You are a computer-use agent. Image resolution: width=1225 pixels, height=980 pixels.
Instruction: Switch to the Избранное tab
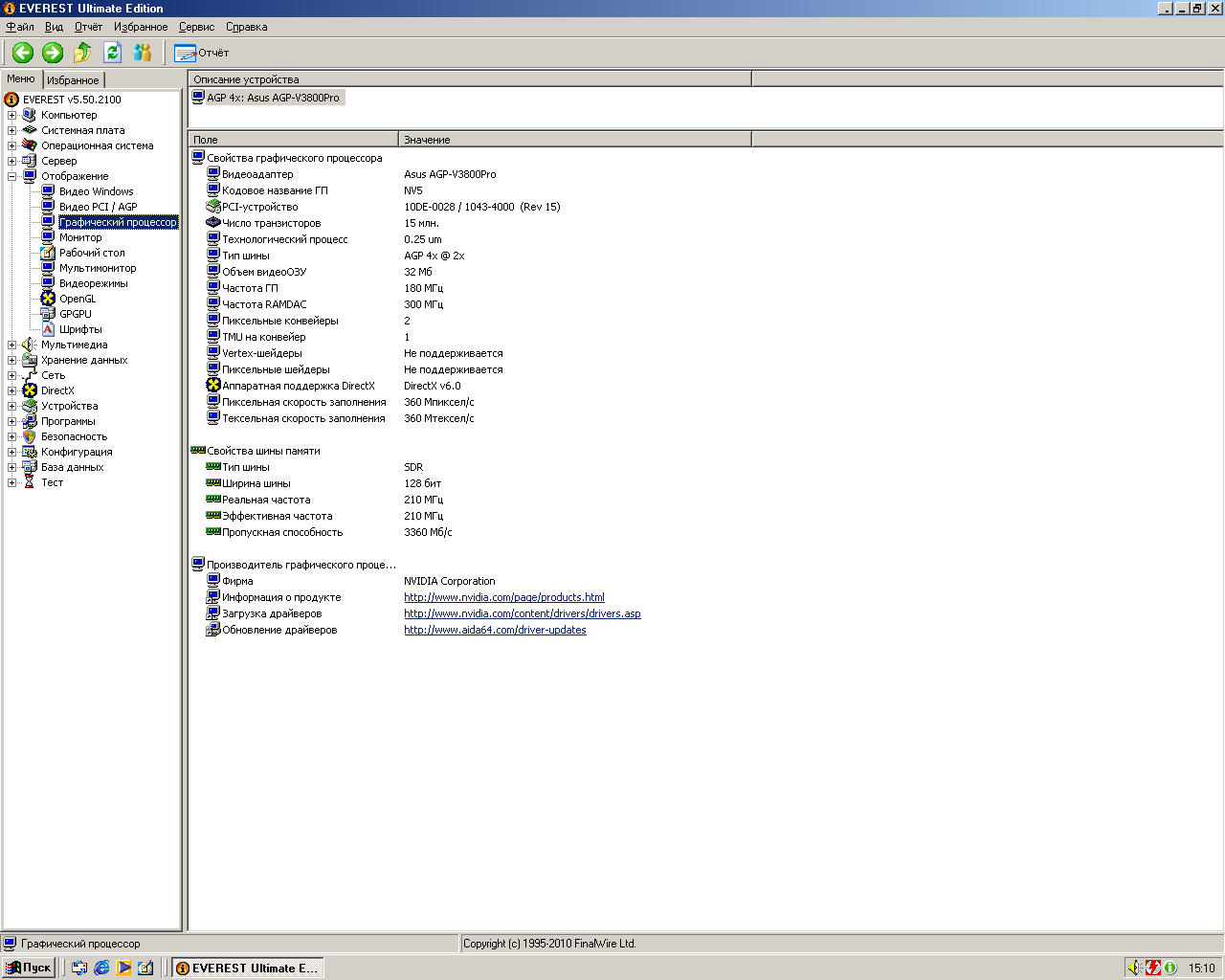(x=73, y=80)
